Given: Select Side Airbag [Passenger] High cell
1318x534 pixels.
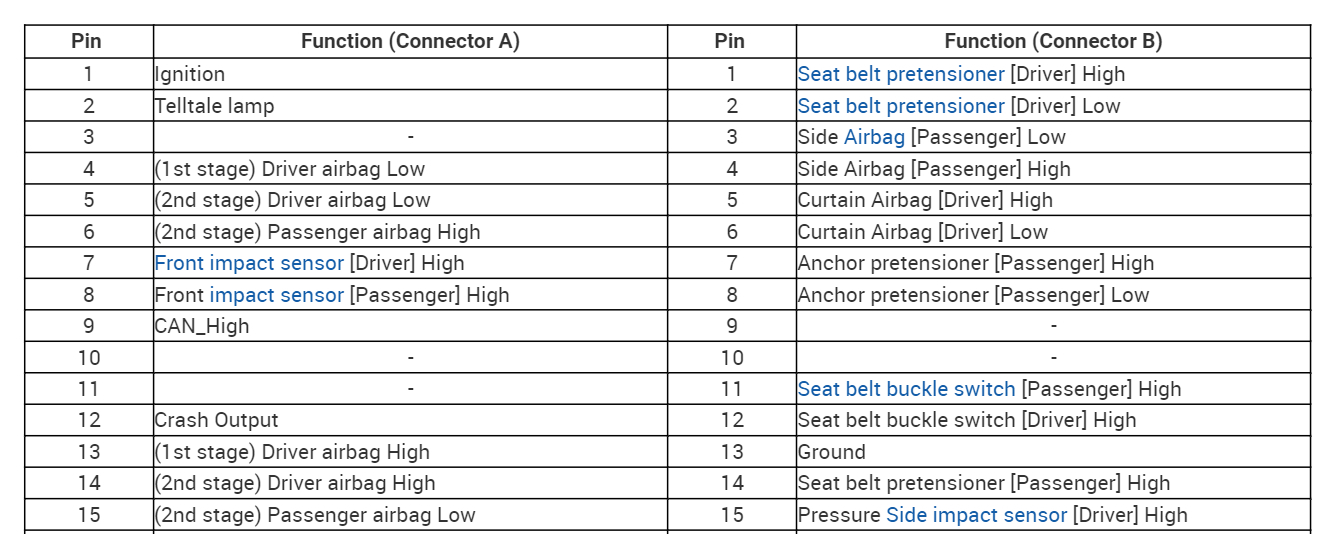Looking at the screenshot, I should [934, 169].
